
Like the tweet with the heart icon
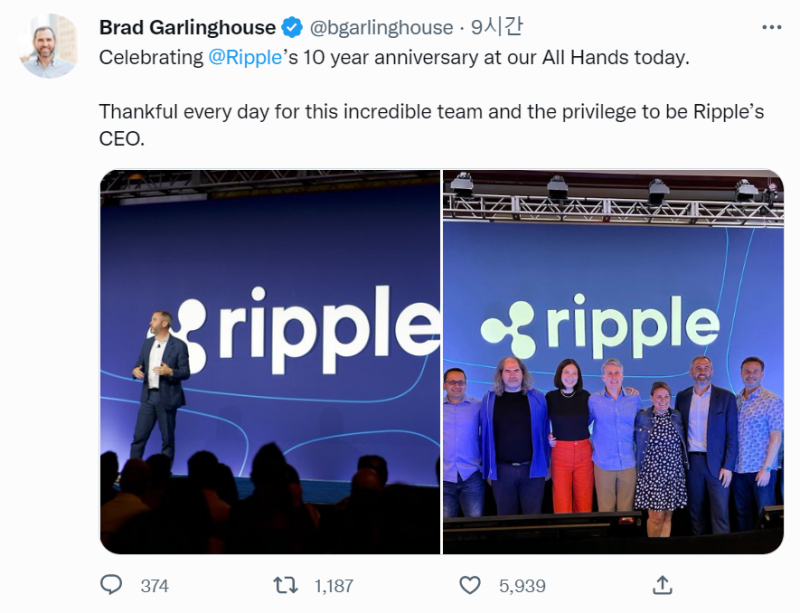click(x=470, y=585)
